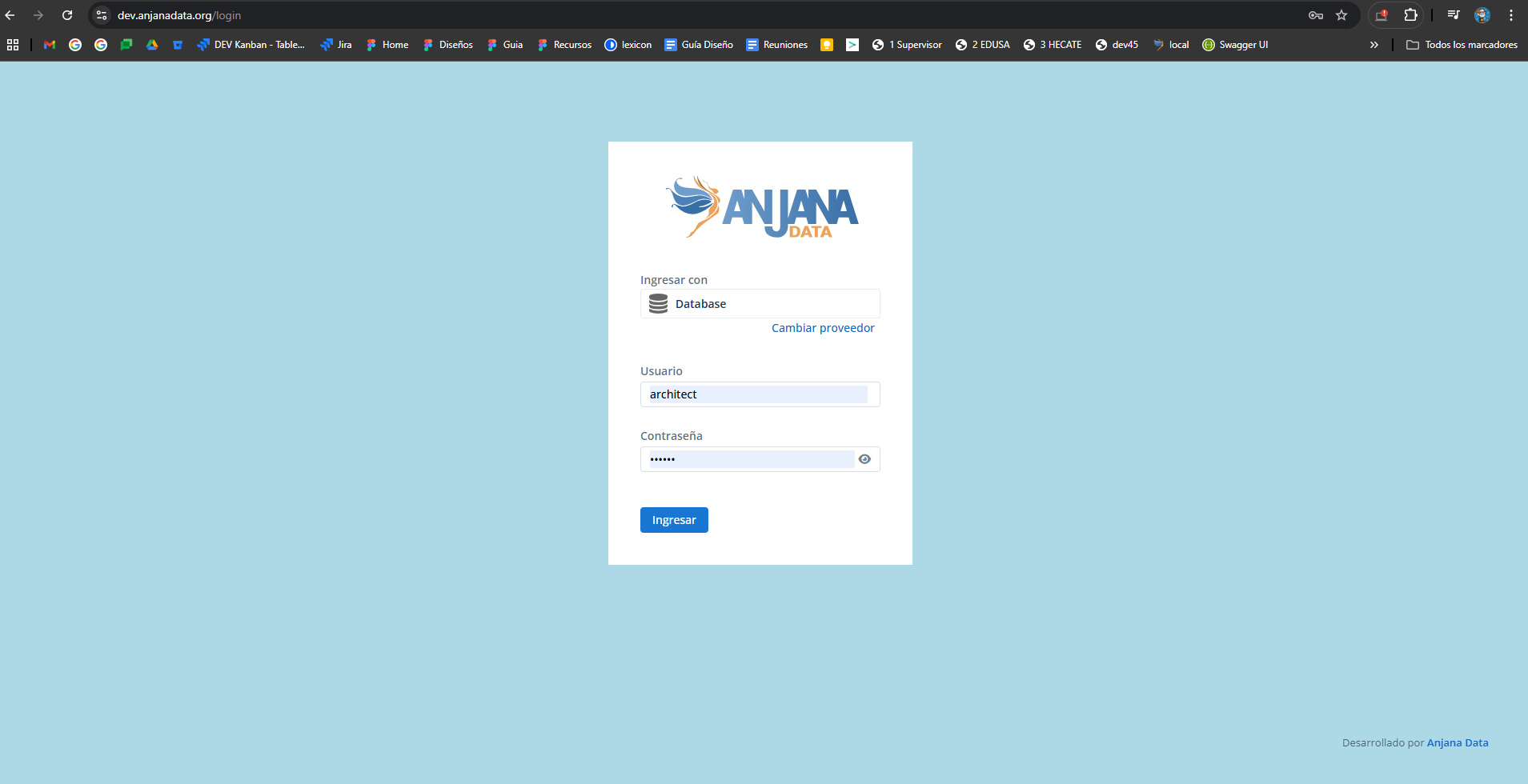Open Chrome three-dot menu
Image resolution: width=1528 pixels, height=784 pixels.
tap(1511, 15)
